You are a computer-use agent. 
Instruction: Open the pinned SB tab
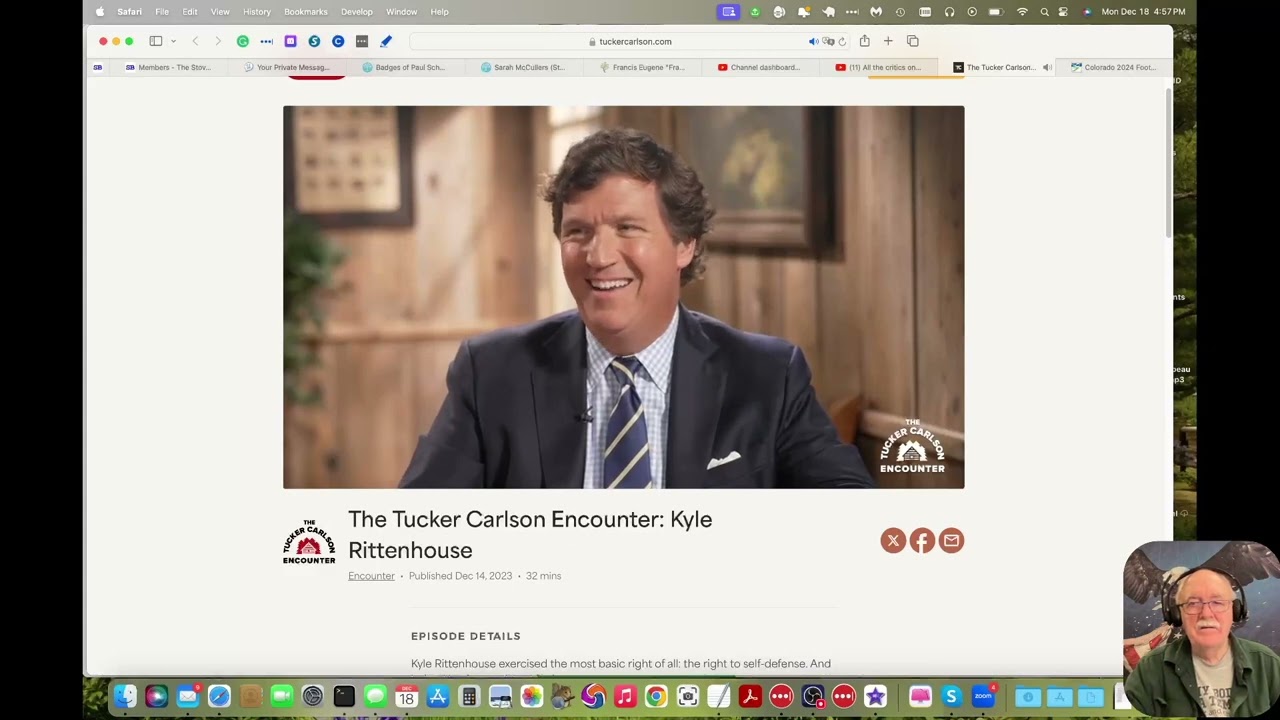[x=98, y=67]
